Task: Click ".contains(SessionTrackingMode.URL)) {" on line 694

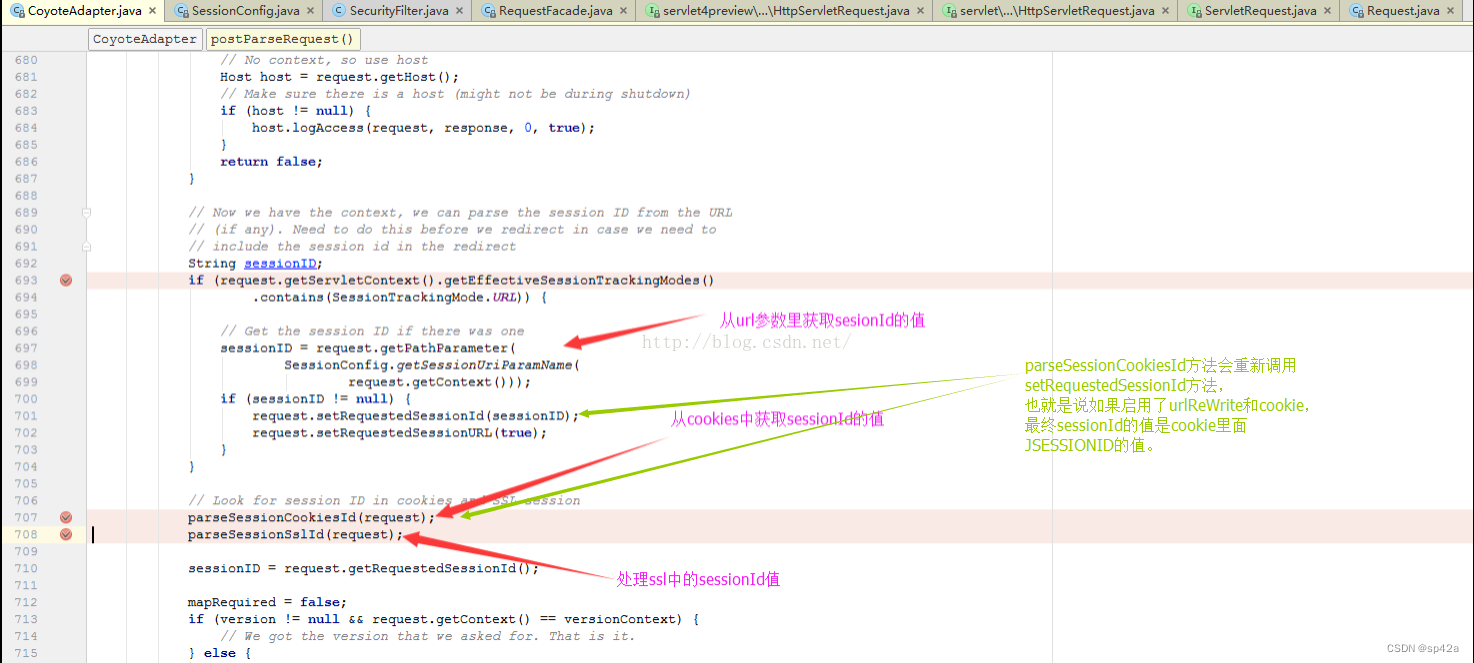Action: coord(400,297)
